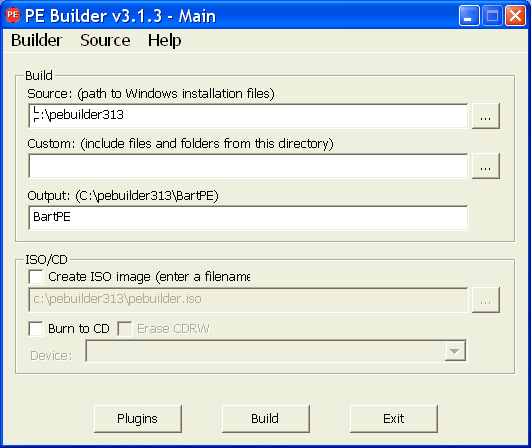Click the Source path input field
The height and width of the screenshot is (448, 531).
[248, 116]
